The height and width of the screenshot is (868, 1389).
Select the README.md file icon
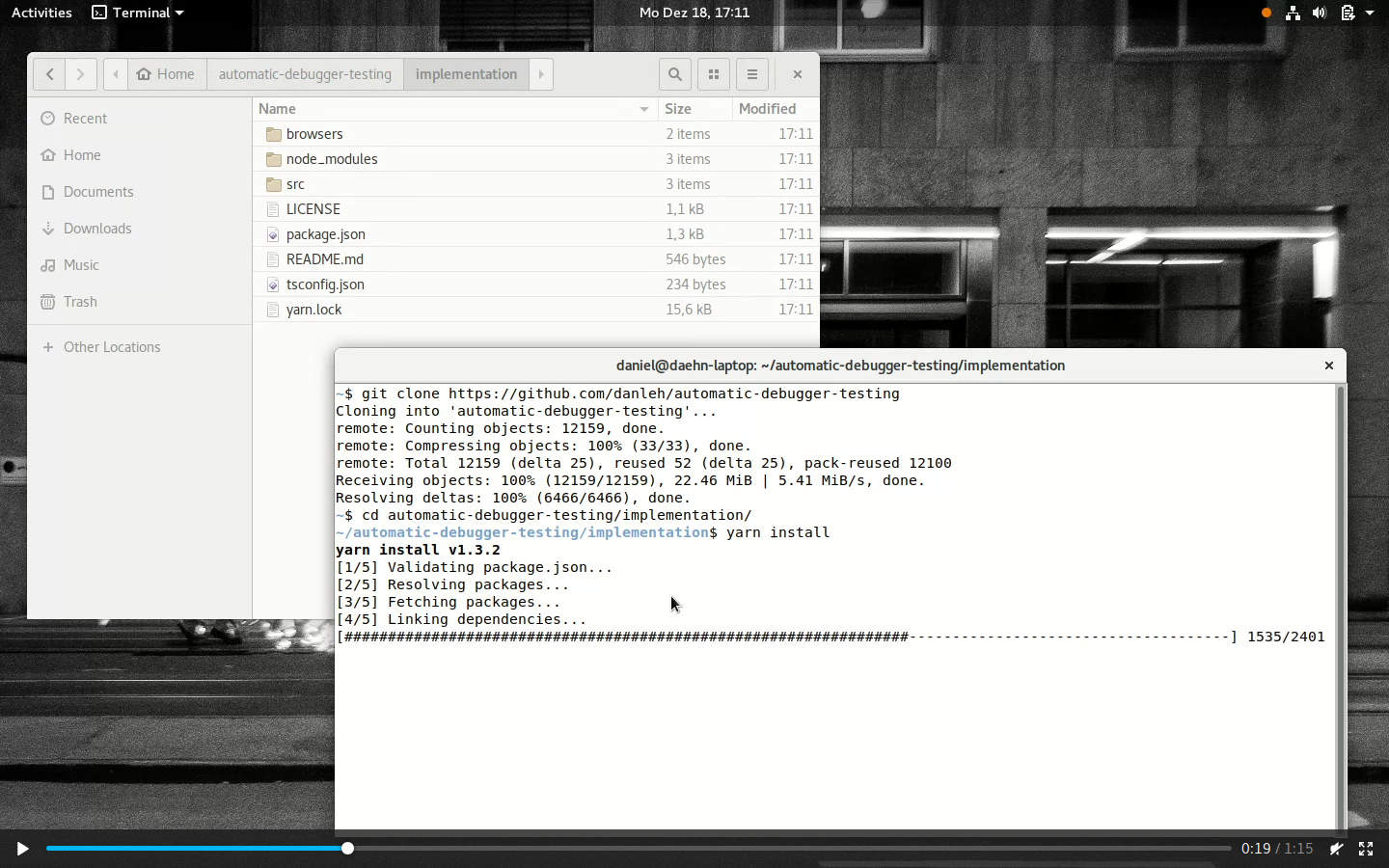click(x=273, y=259)
